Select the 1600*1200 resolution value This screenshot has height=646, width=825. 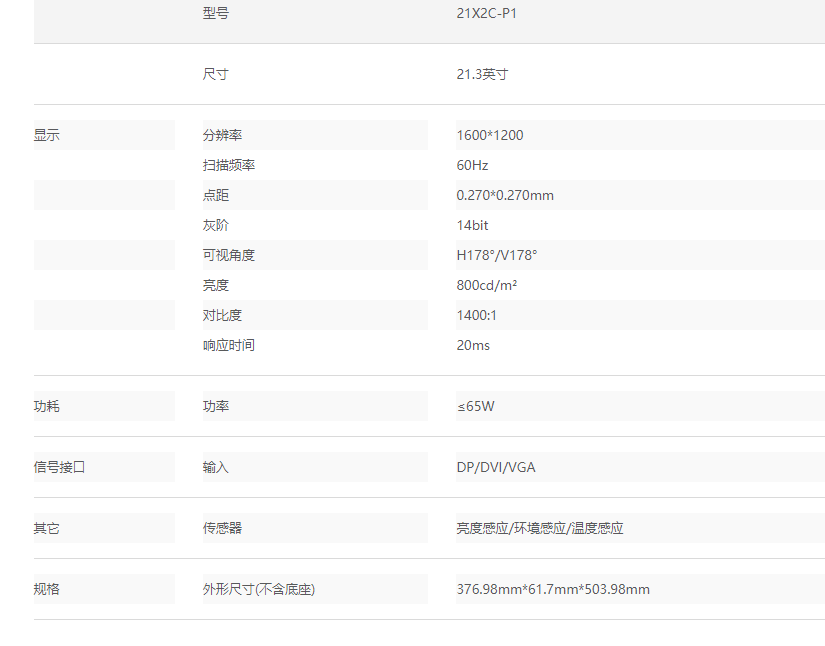tap(490, 135)
